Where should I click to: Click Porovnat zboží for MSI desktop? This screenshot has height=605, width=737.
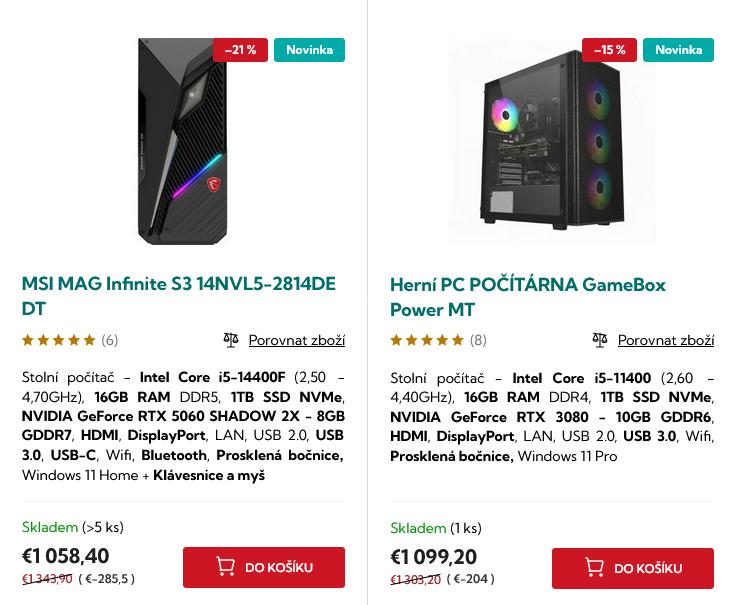(296, 340)
